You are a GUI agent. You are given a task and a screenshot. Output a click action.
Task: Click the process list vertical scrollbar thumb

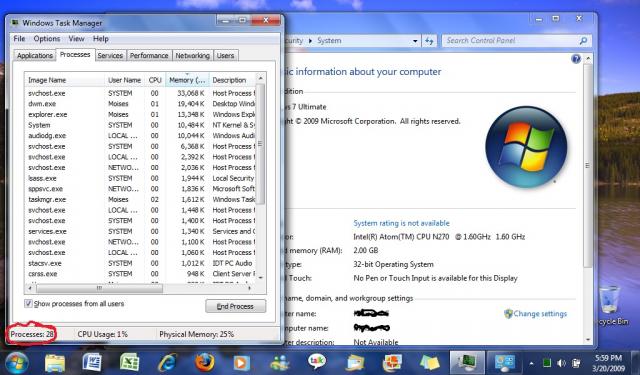pyautogui.click(x=260, y=144)
